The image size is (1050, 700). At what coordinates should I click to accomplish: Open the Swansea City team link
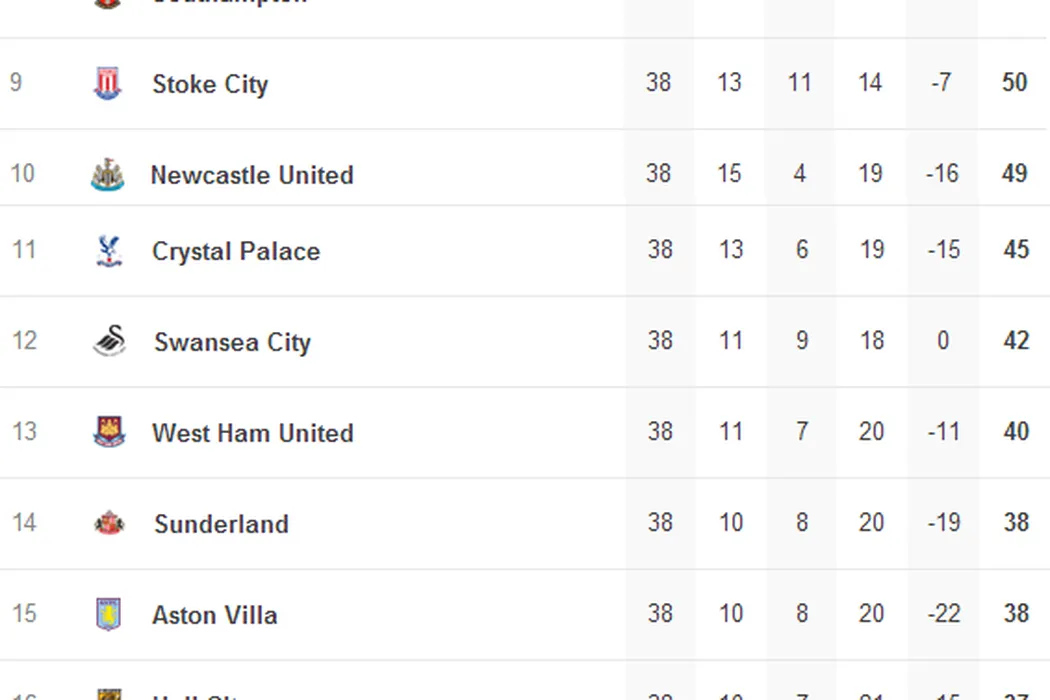232,342
